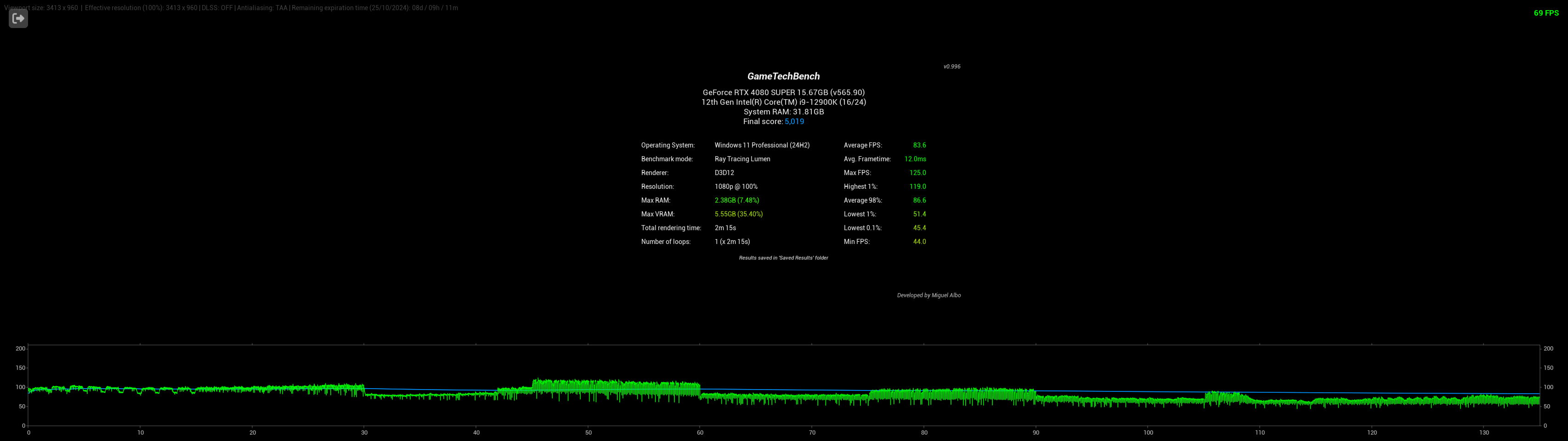The width and height of the screenshot is (1568, 441).
Task: Click the exit benchmark icon
Action: point(18,18)
